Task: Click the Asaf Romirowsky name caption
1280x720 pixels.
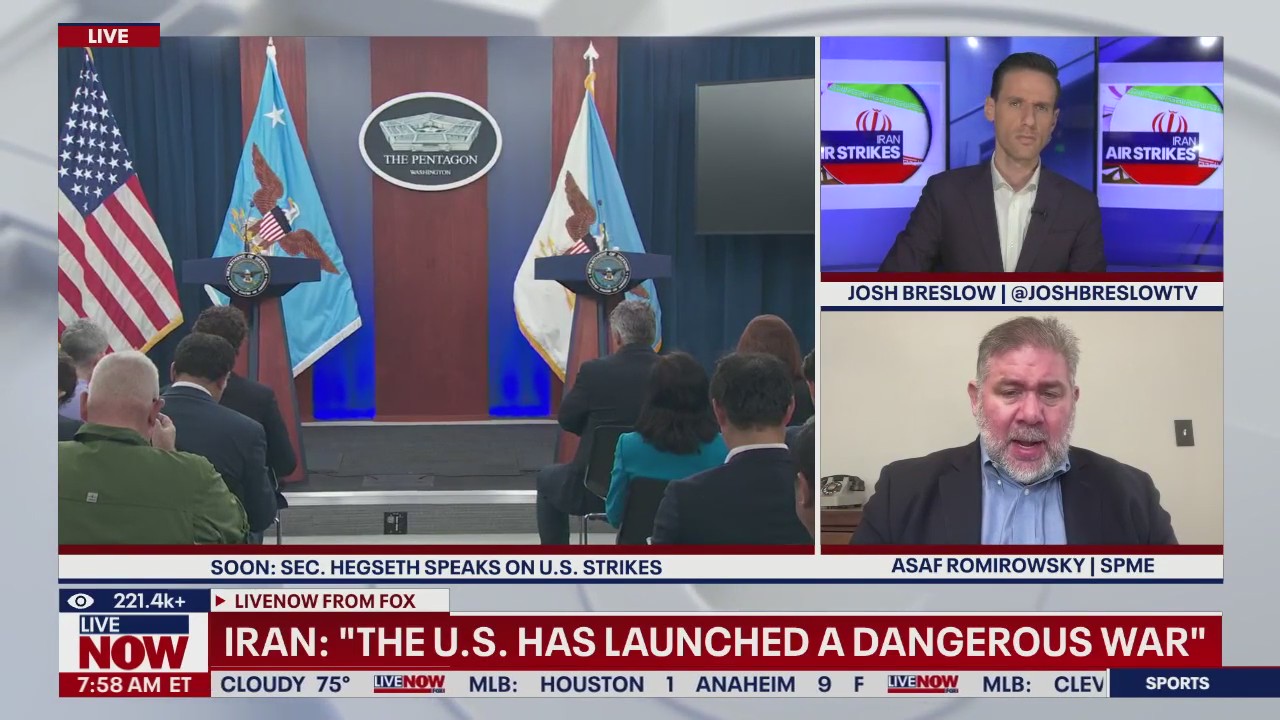Action: click(1022, 566)
